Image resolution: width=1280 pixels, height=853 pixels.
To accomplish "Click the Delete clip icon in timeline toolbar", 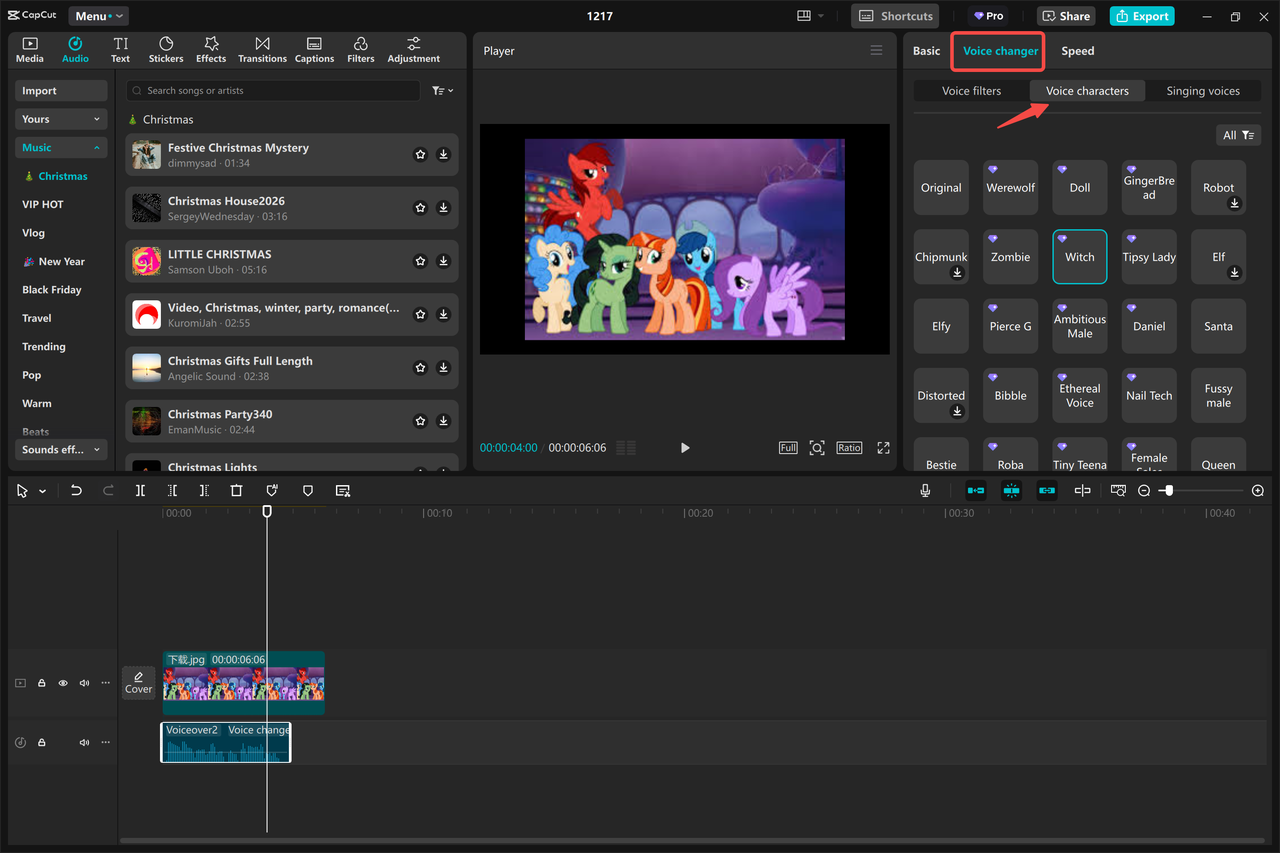I will click(236, 490).
